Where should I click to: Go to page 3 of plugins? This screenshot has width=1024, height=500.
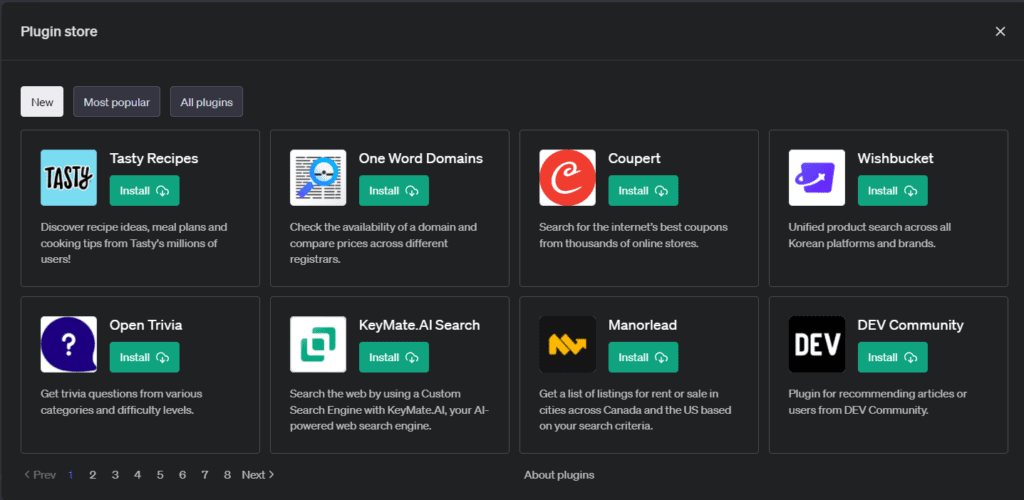tap(115, 475)
